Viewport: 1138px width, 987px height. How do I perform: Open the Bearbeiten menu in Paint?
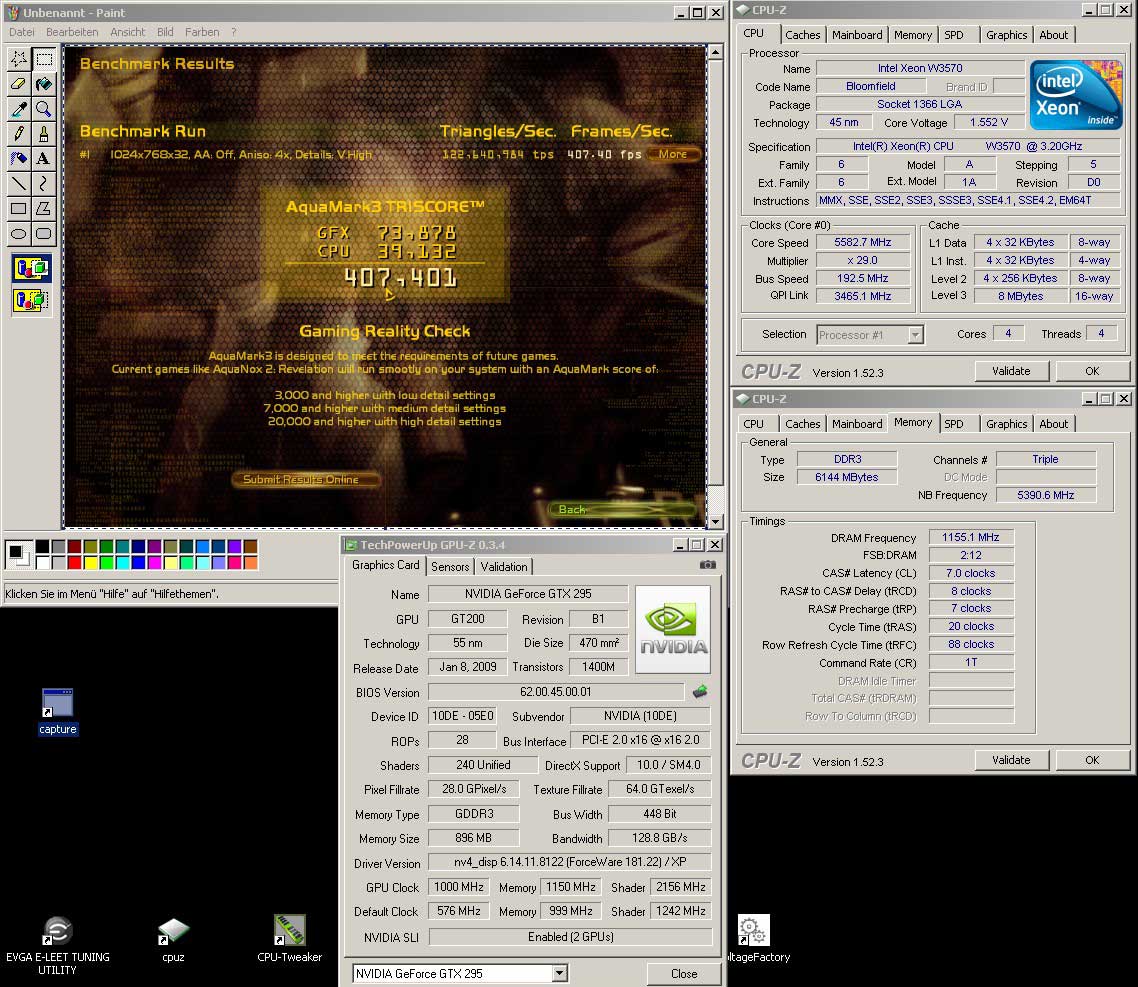coord(72,32)
